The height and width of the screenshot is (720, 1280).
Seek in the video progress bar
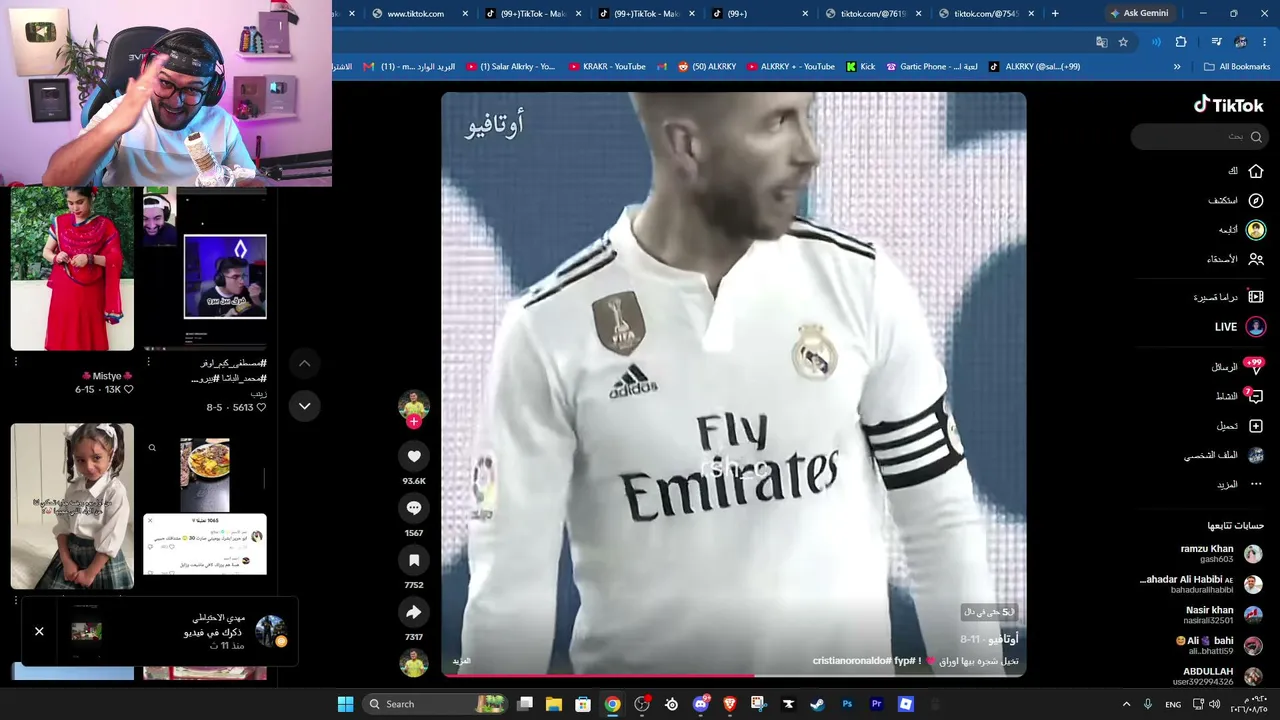(734, 675)
